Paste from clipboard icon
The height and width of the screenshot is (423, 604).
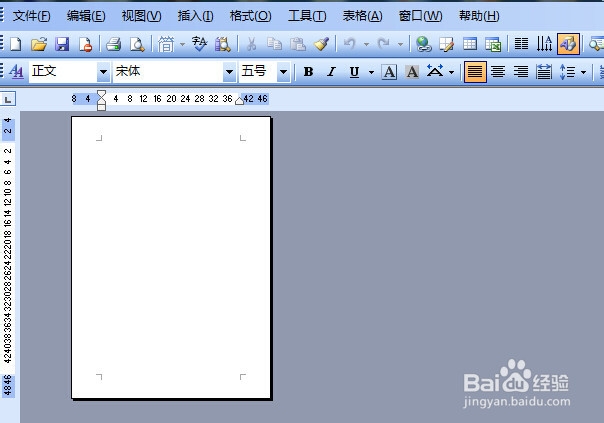coord(298,44)
